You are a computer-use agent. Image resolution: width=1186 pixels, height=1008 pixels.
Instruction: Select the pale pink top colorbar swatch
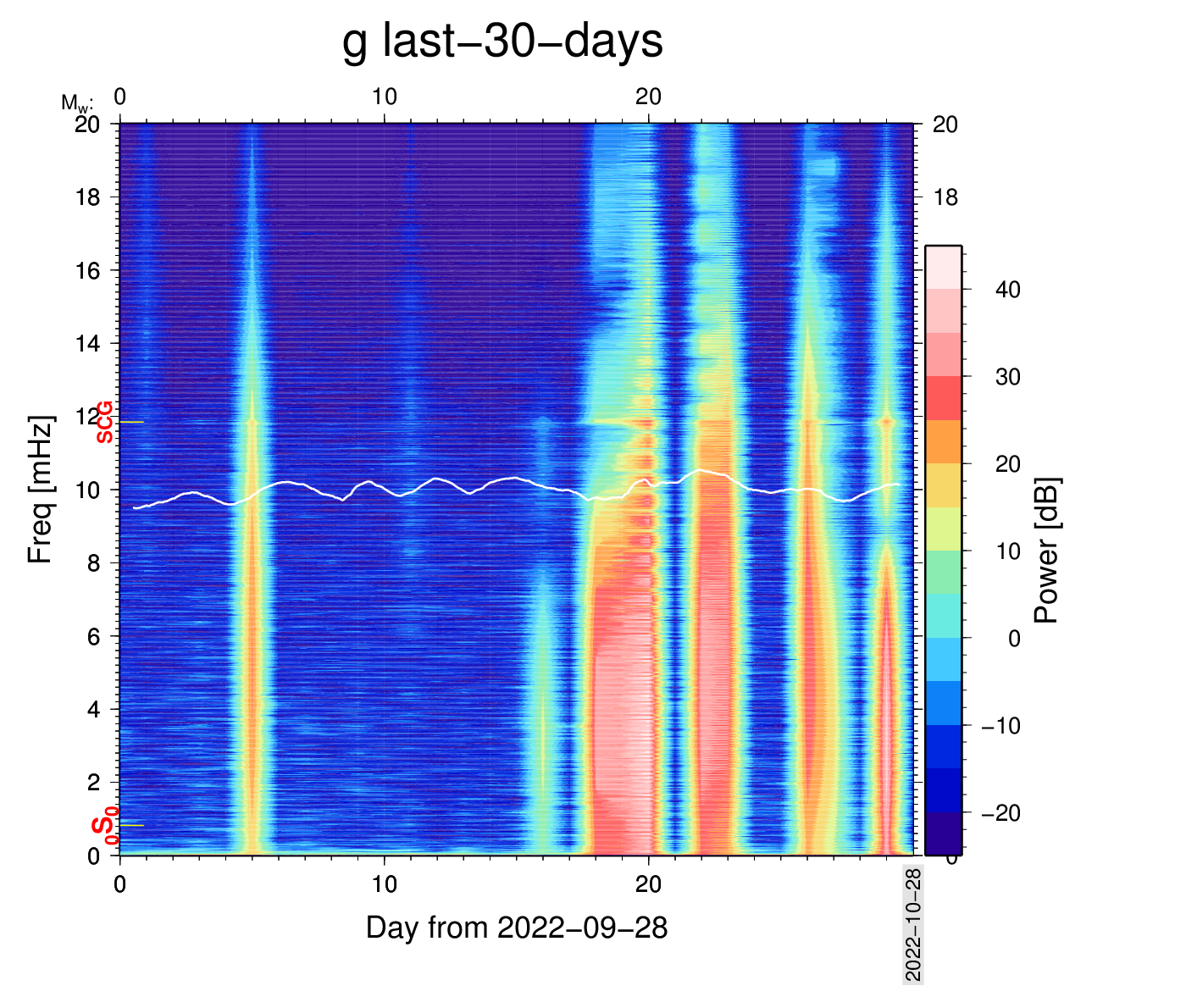coord(943,267)
